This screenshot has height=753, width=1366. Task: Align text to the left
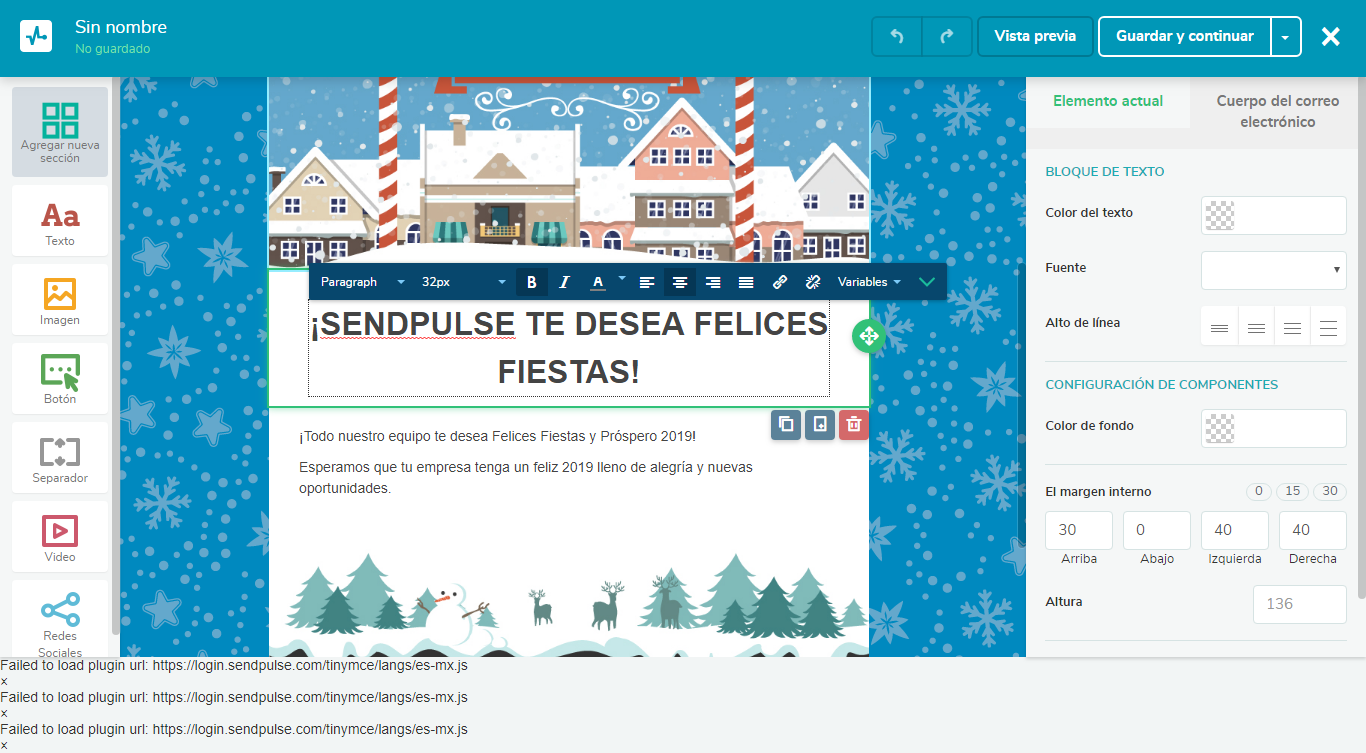click(647, 282)
